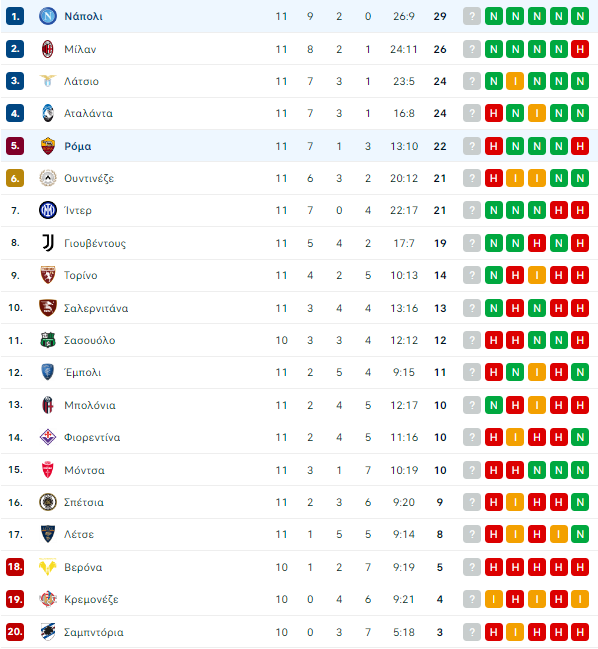Click Lazio's orange I draw badge
The image size is (598, 649).
[x=515, y=81]
